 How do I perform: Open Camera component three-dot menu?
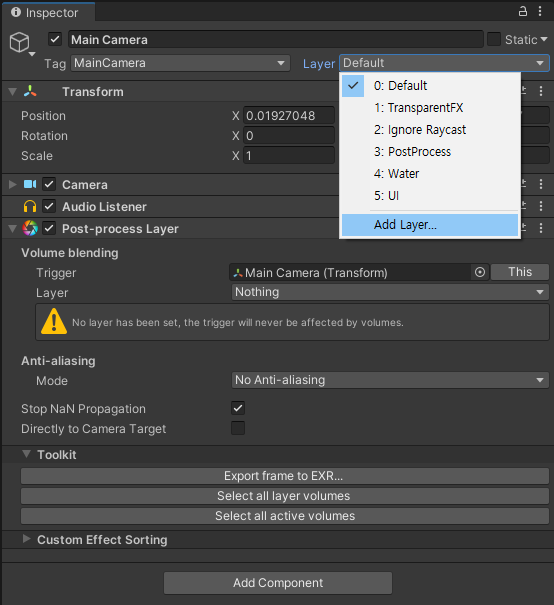pos(541,184)
